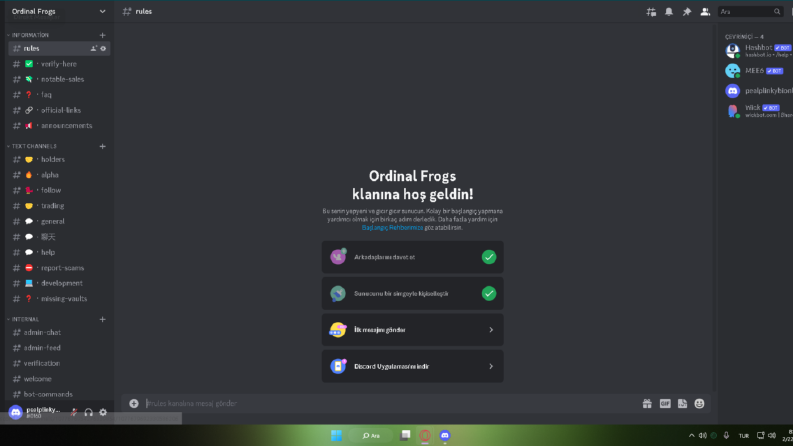Select Wick bot in the member list
The image size is (793, 446).
pyautogui.click(x=757, y=111)
